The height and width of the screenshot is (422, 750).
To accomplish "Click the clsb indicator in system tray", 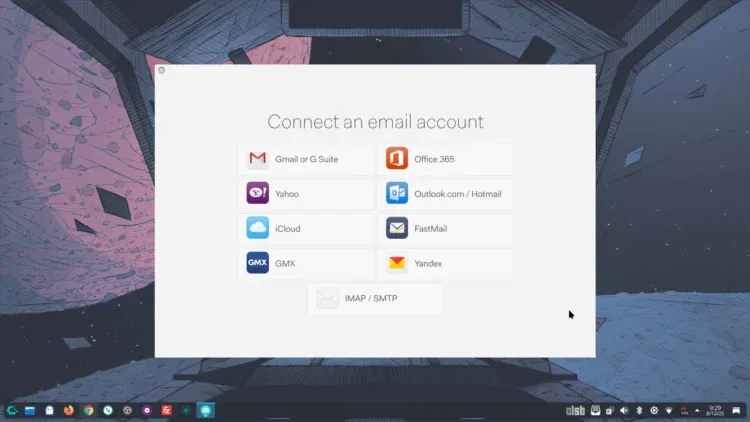I will (x=575, y=411).
